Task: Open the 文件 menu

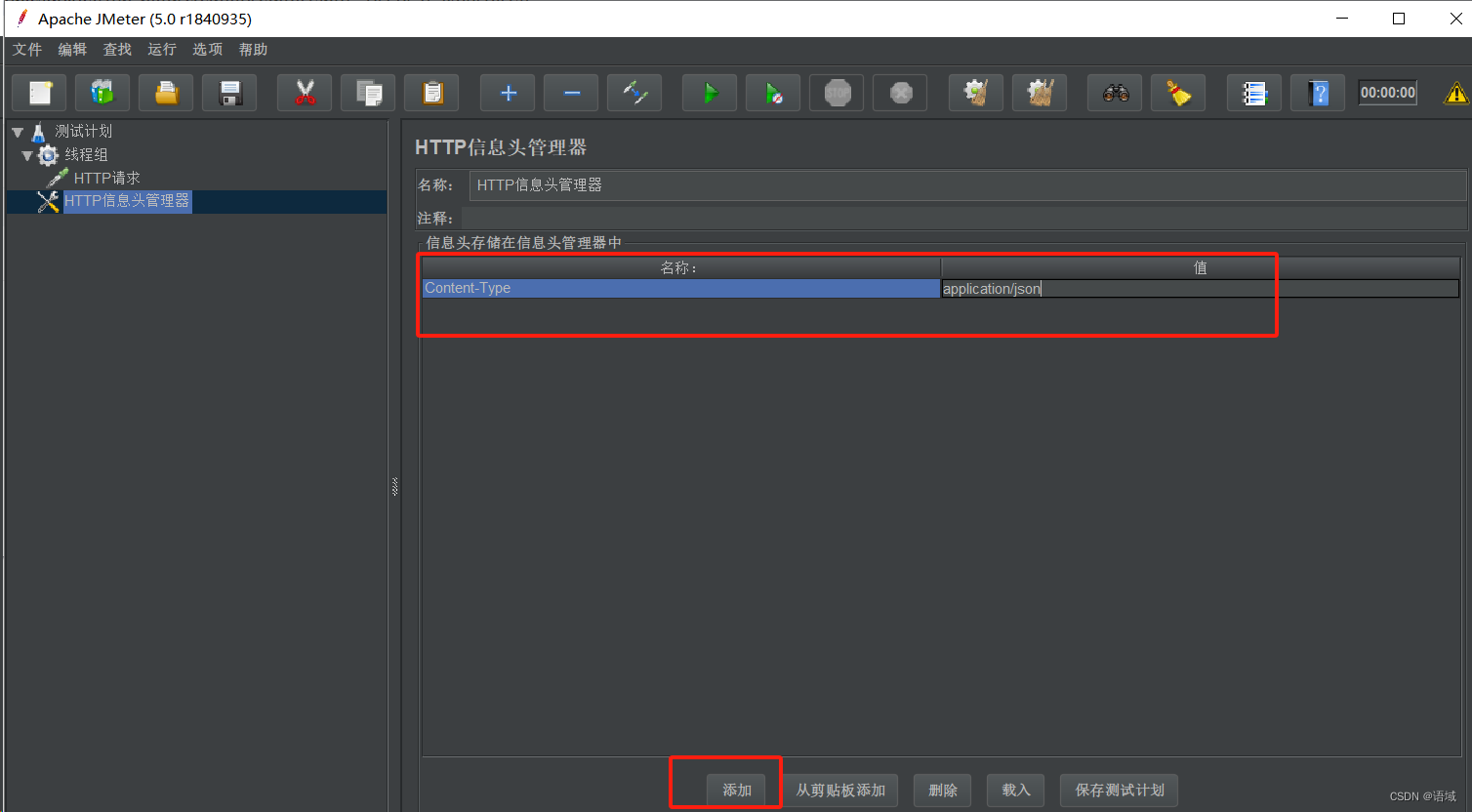Action: pyautogui.click(x=27, y=50)
